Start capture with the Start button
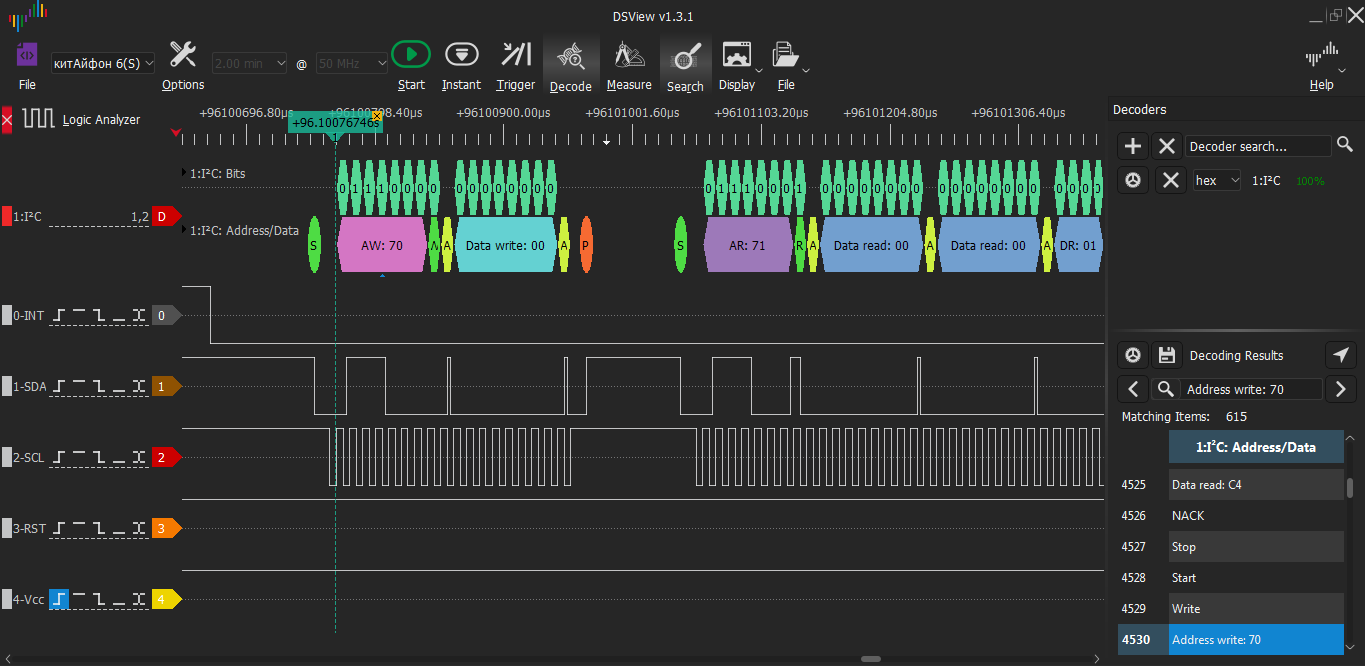This screenshot has width=1365, height=666. pos(411,54)
